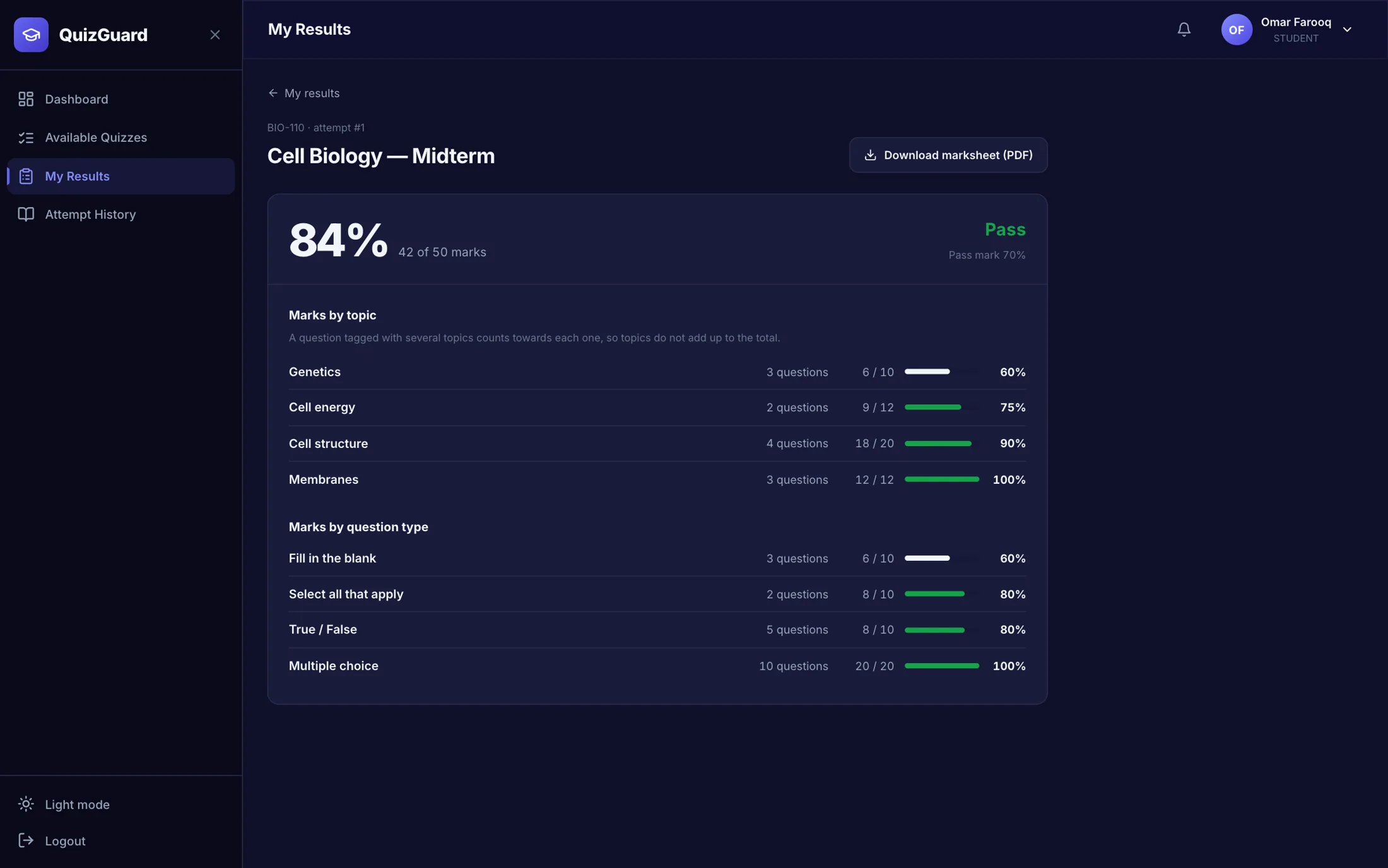Click the 42 of 50 marks text
The width and height of the screenshot is (1388, 868).
442,252
